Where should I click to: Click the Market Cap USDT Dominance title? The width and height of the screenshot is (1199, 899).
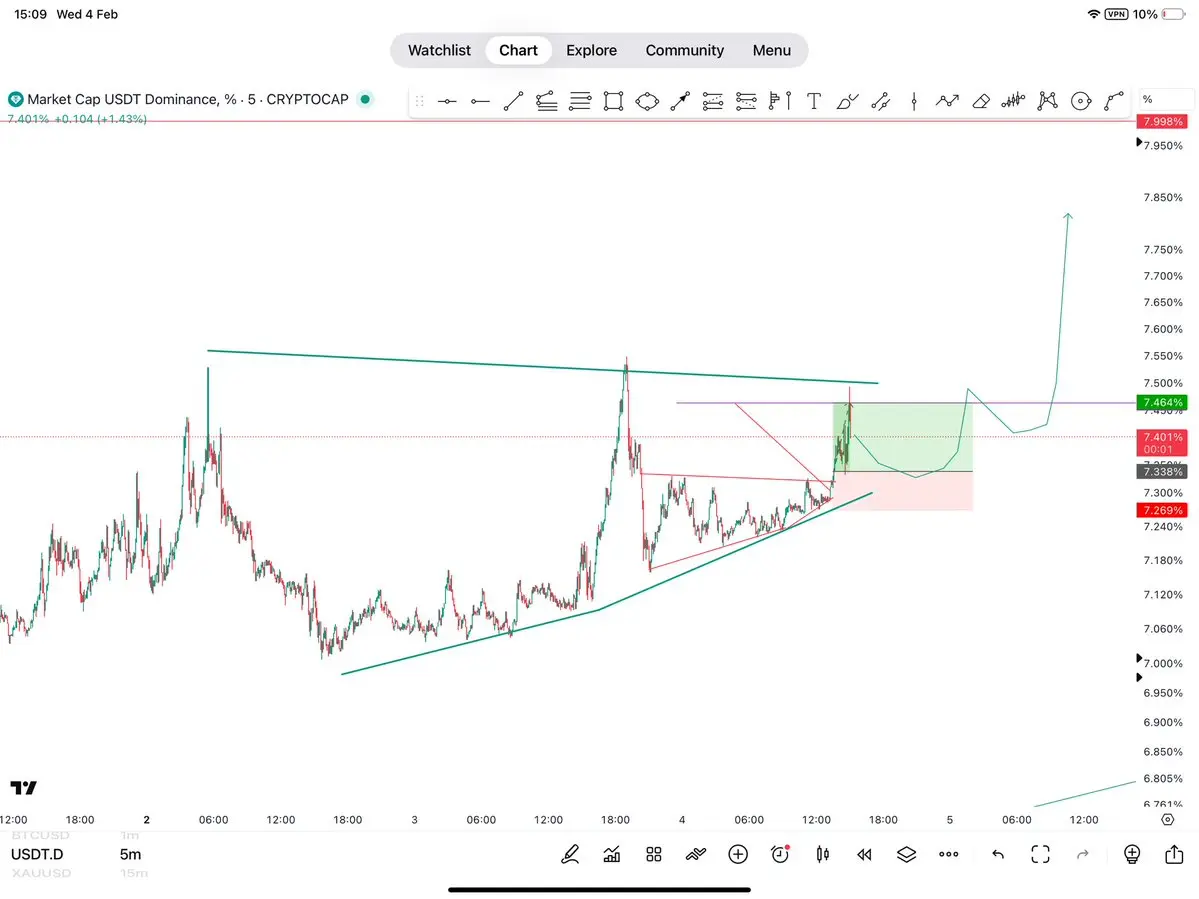[188, 99]
